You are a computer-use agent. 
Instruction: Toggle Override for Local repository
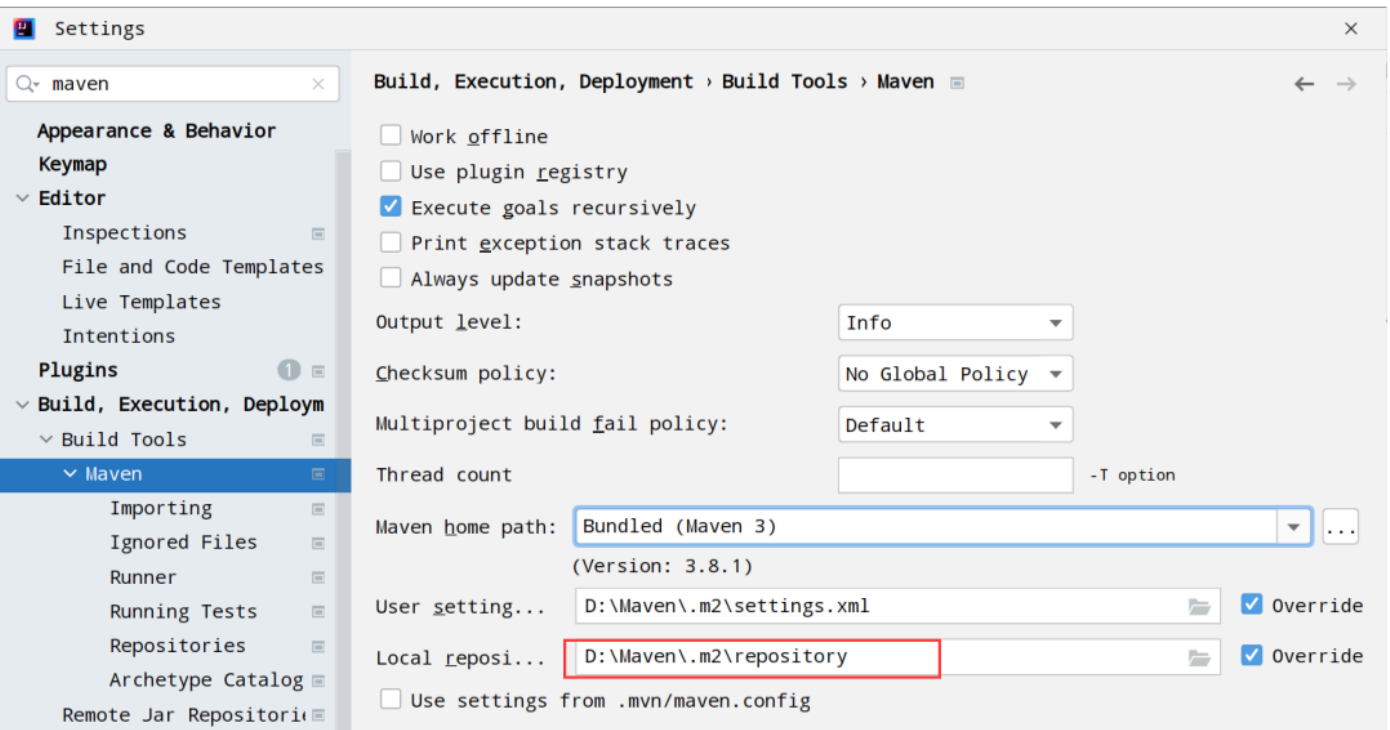(x=1251, y=655)
